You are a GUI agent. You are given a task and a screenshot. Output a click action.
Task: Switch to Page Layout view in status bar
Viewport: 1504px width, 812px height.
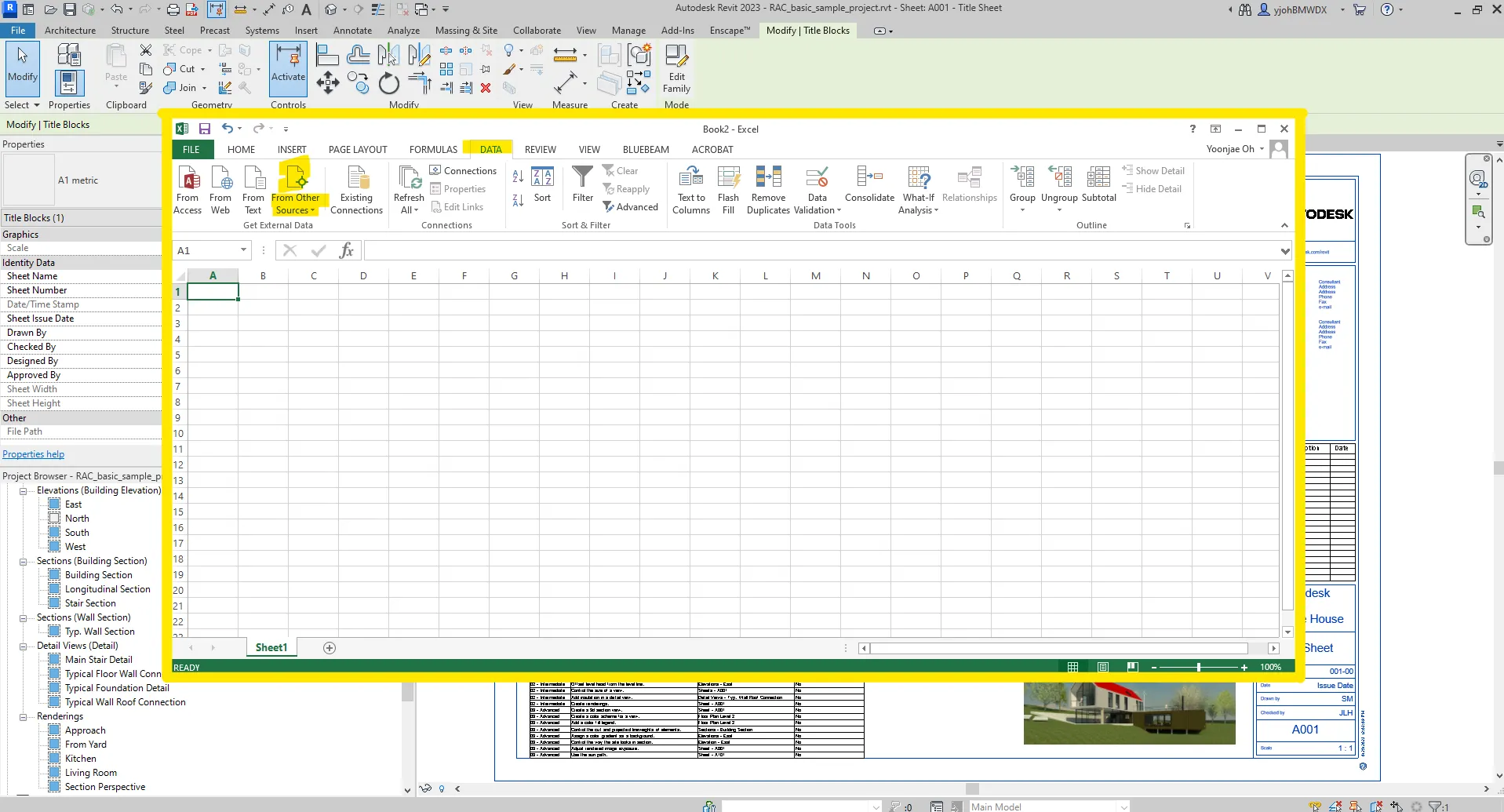[x=1103, y=667]
